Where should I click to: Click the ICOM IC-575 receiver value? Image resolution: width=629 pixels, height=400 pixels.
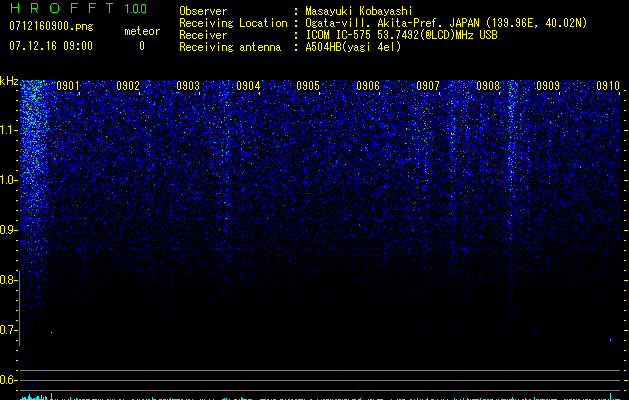[x=402, y=35]
